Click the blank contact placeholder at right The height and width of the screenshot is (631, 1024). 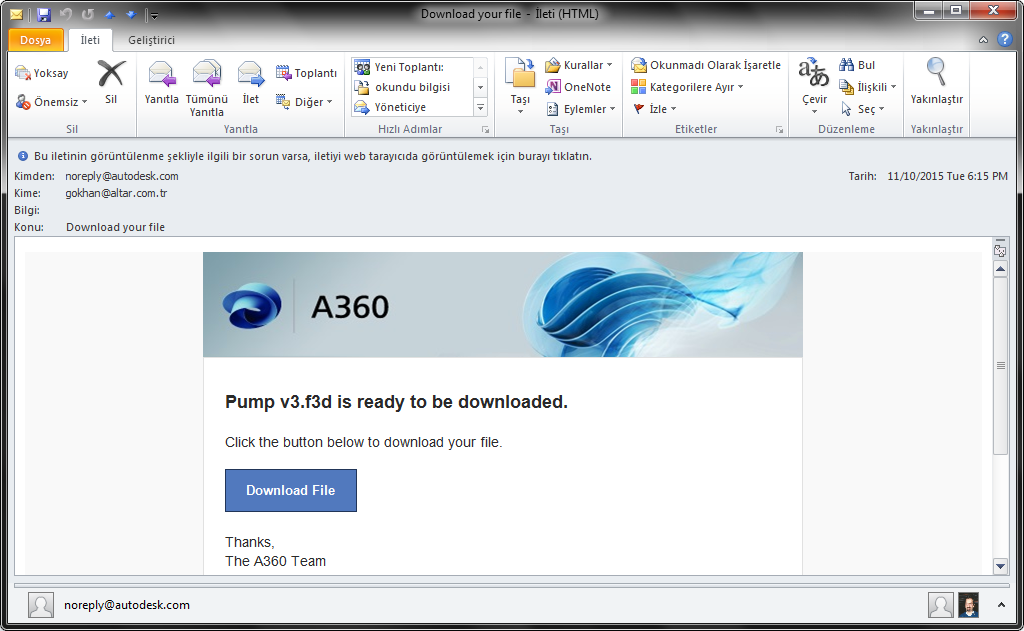pyautogui.click(x=940, y=606)
